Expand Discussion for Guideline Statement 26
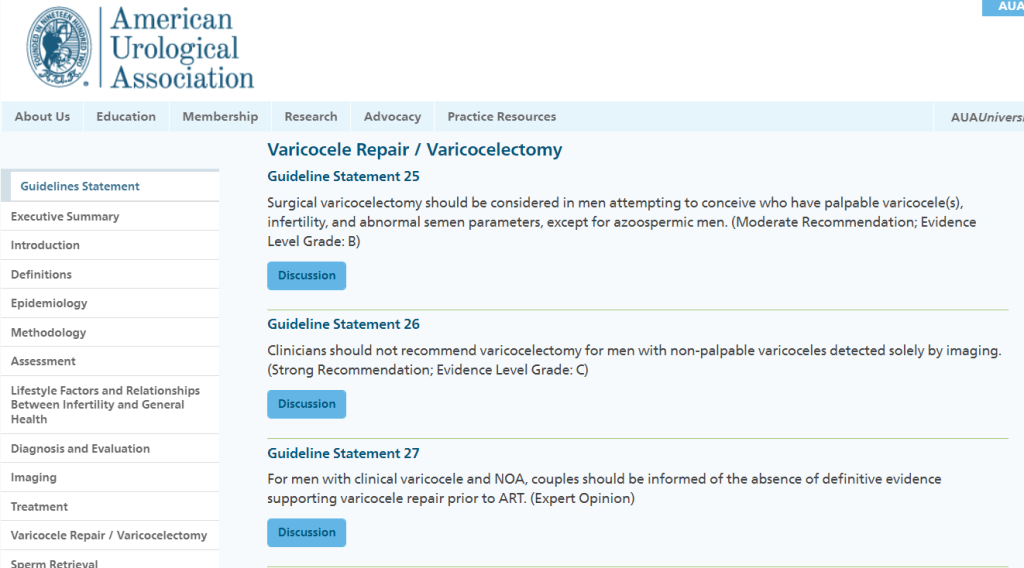Viewport: 1024px width, 568px height. point(306,404)
